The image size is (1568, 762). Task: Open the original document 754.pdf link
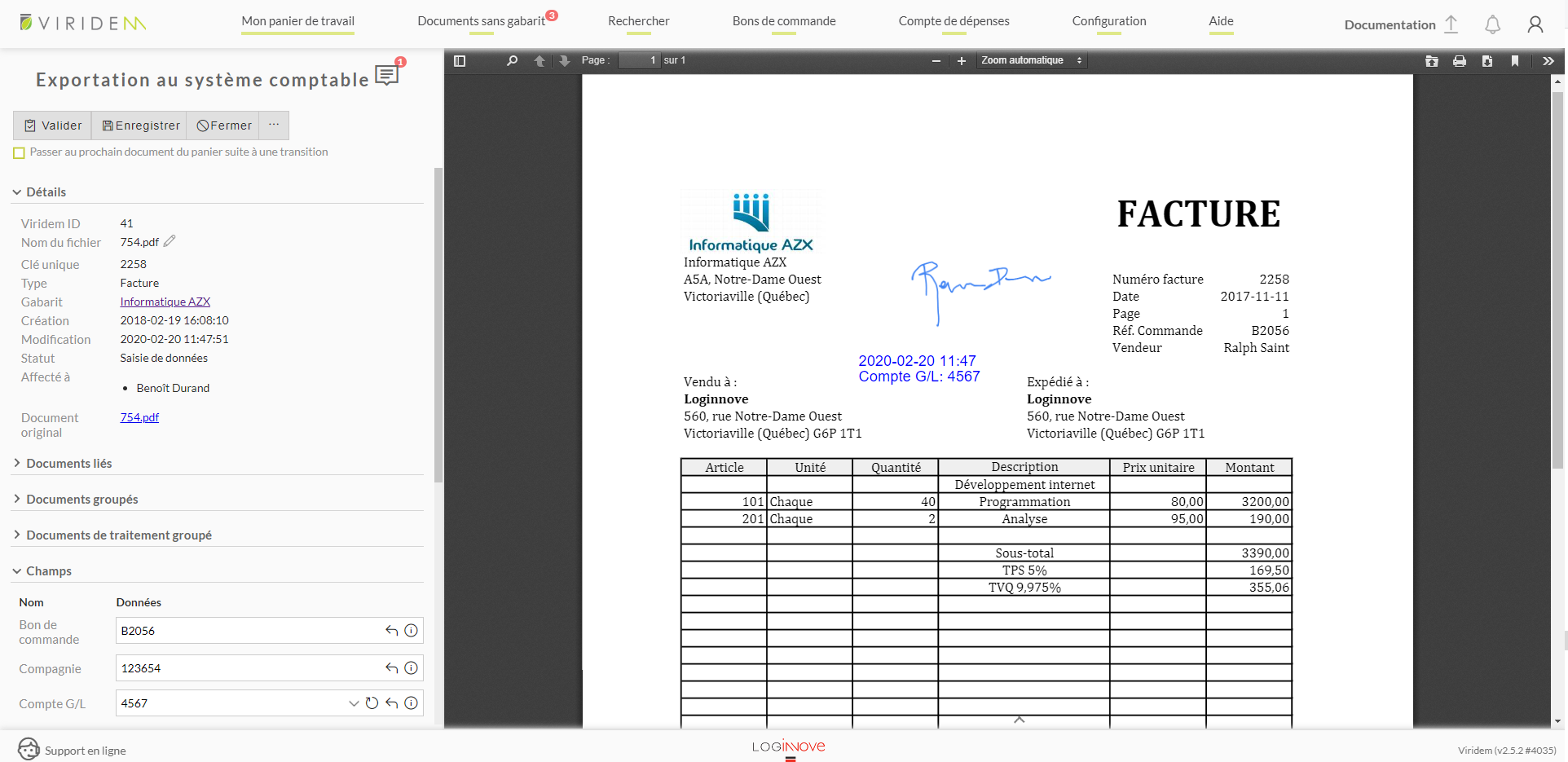point(139,416)
